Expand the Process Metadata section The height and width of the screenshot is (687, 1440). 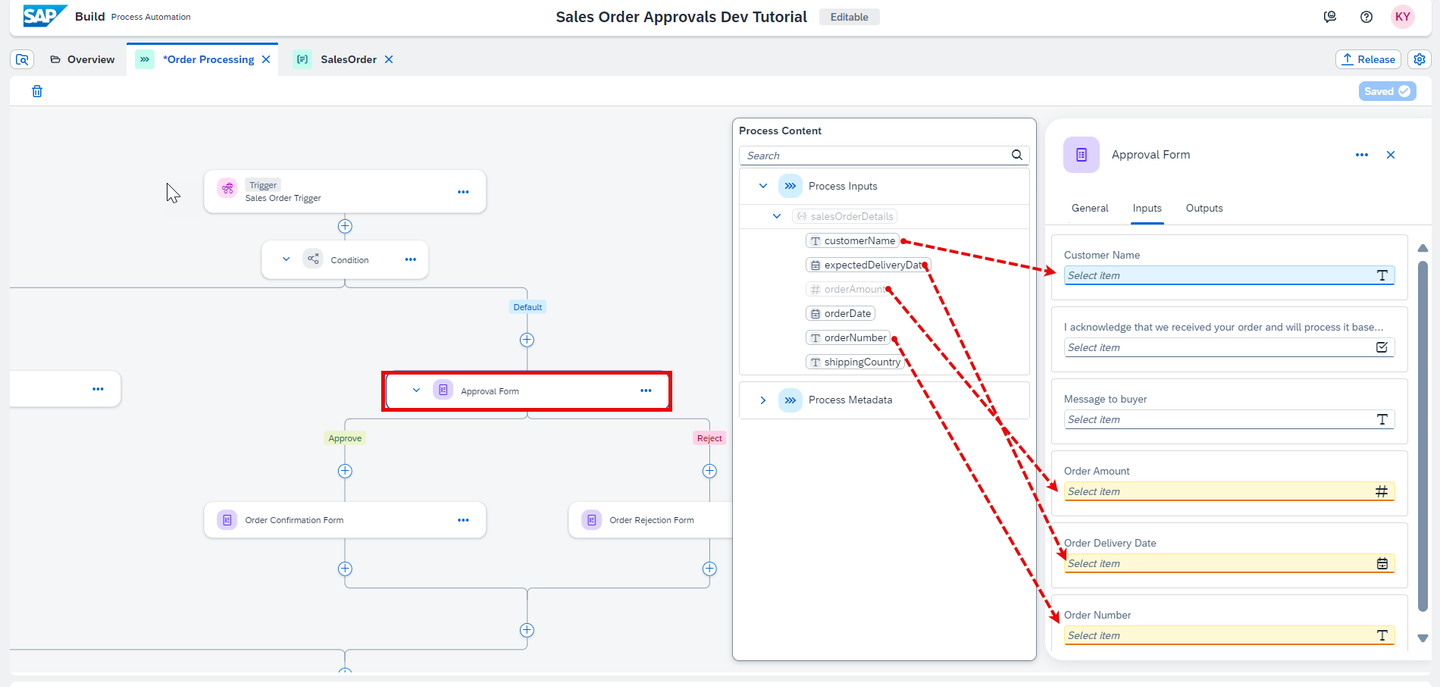763,400
